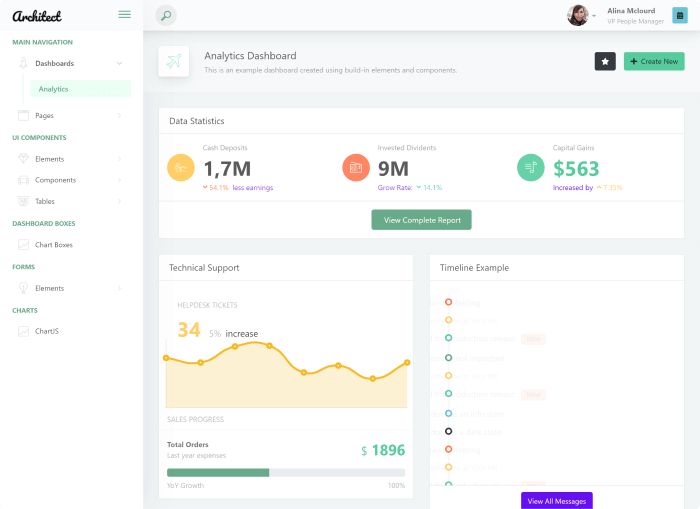Screen dimensions: 700x509
Task: Collapse Dashboards using its chevron
Action: [x=119, y=63]
